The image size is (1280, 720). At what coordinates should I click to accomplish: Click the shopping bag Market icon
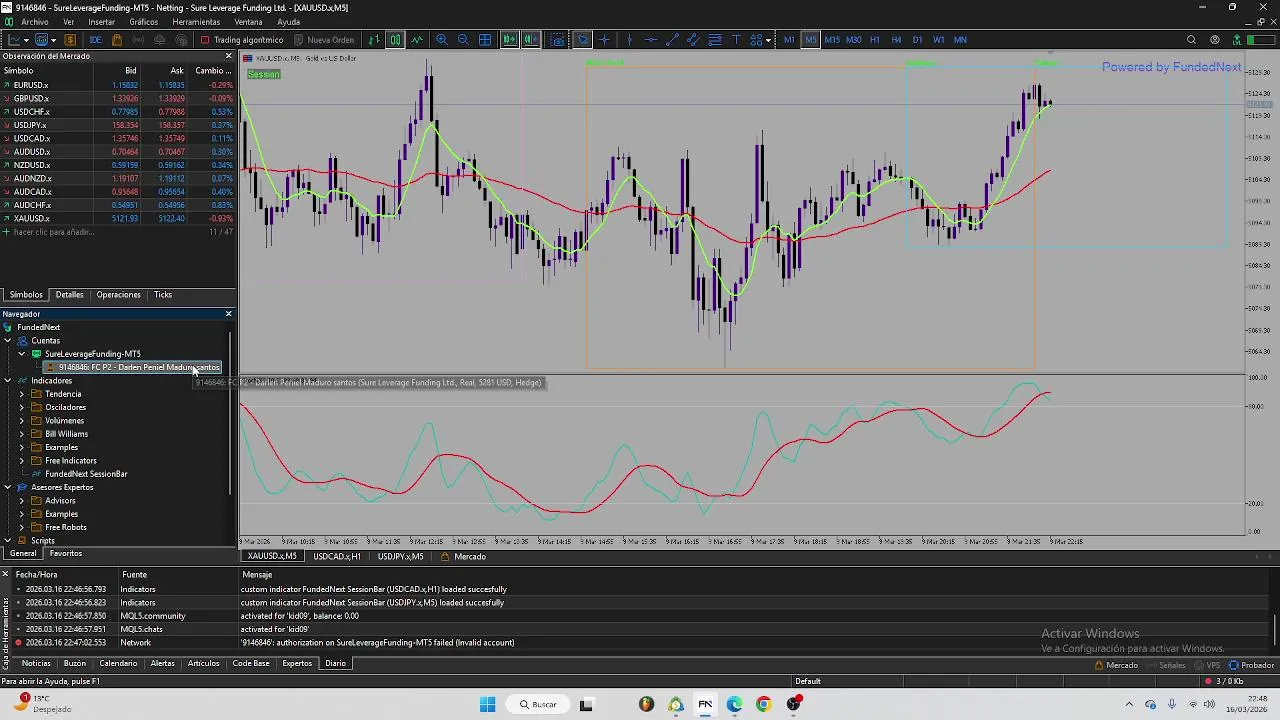click(117, 40)
